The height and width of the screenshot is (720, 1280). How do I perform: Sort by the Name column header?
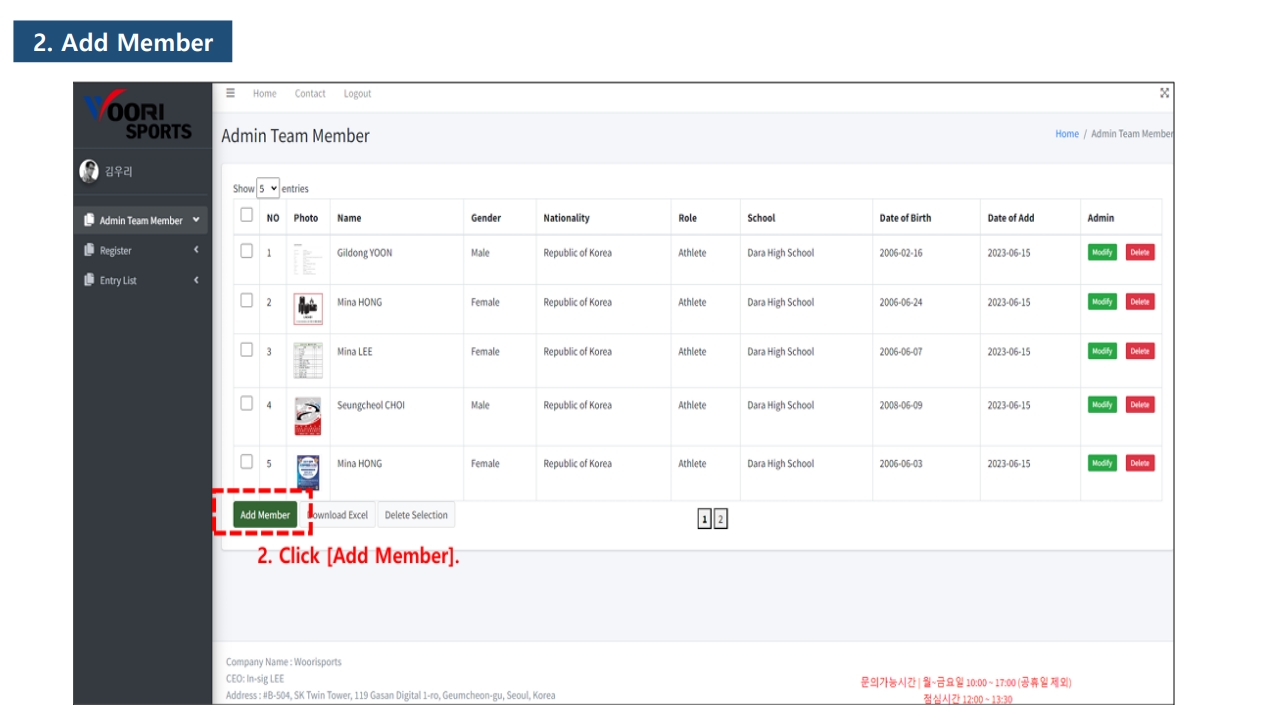349,218
